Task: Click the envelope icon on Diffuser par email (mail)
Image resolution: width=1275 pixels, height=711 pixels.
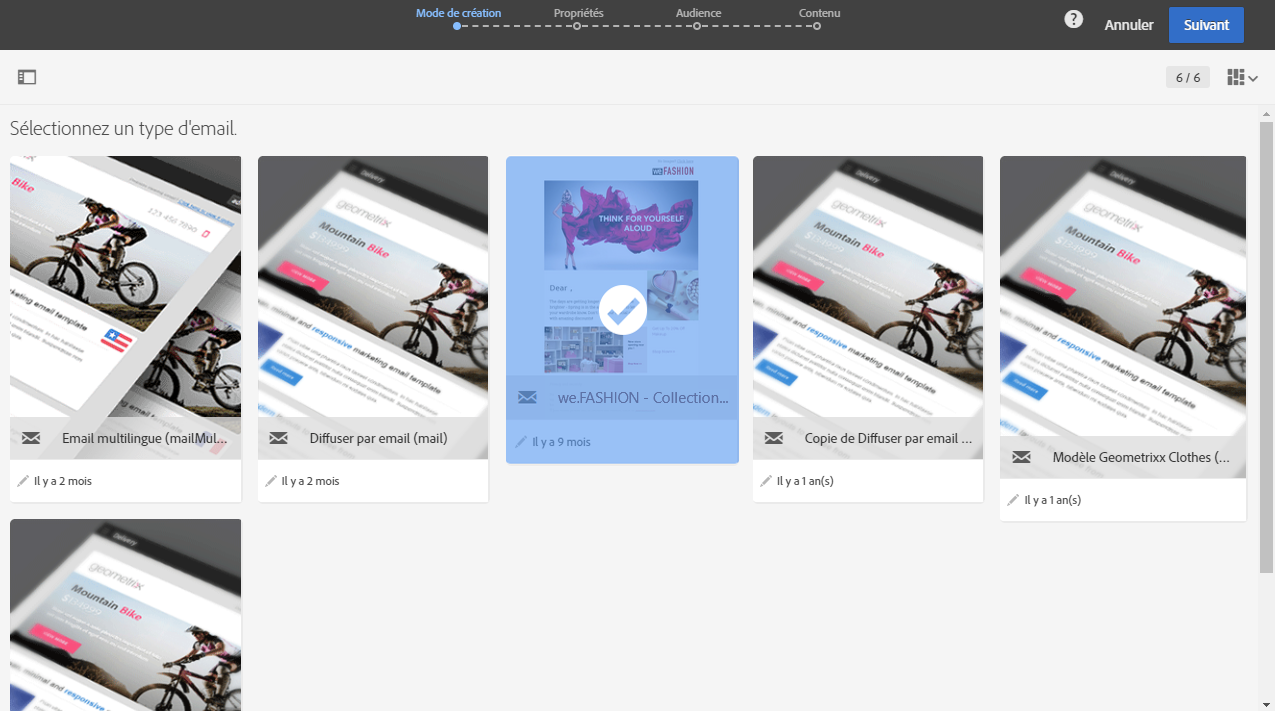Action: click(x=279, y=438)
